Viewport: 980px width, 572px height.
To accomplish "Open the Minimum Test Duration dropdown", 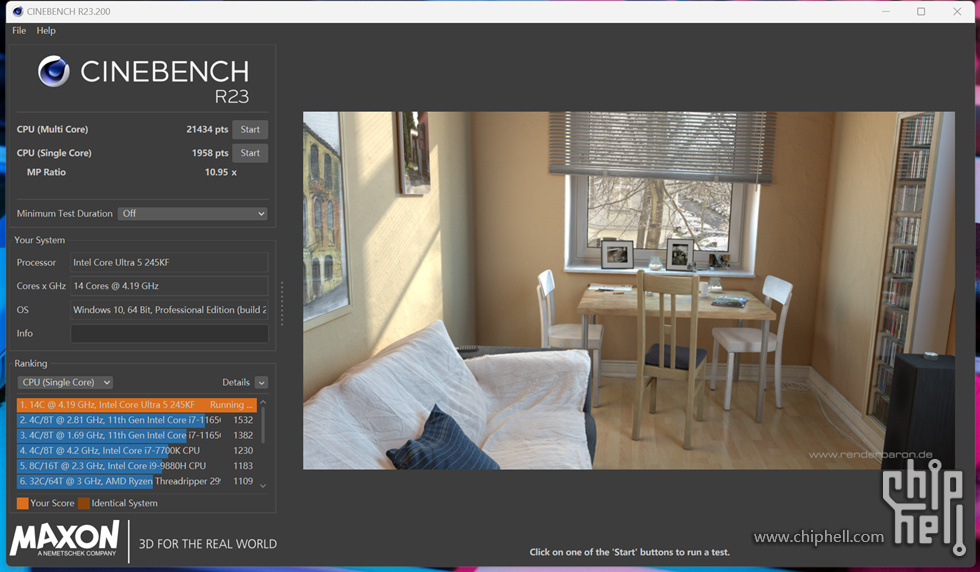I will [x=193, y=213].
